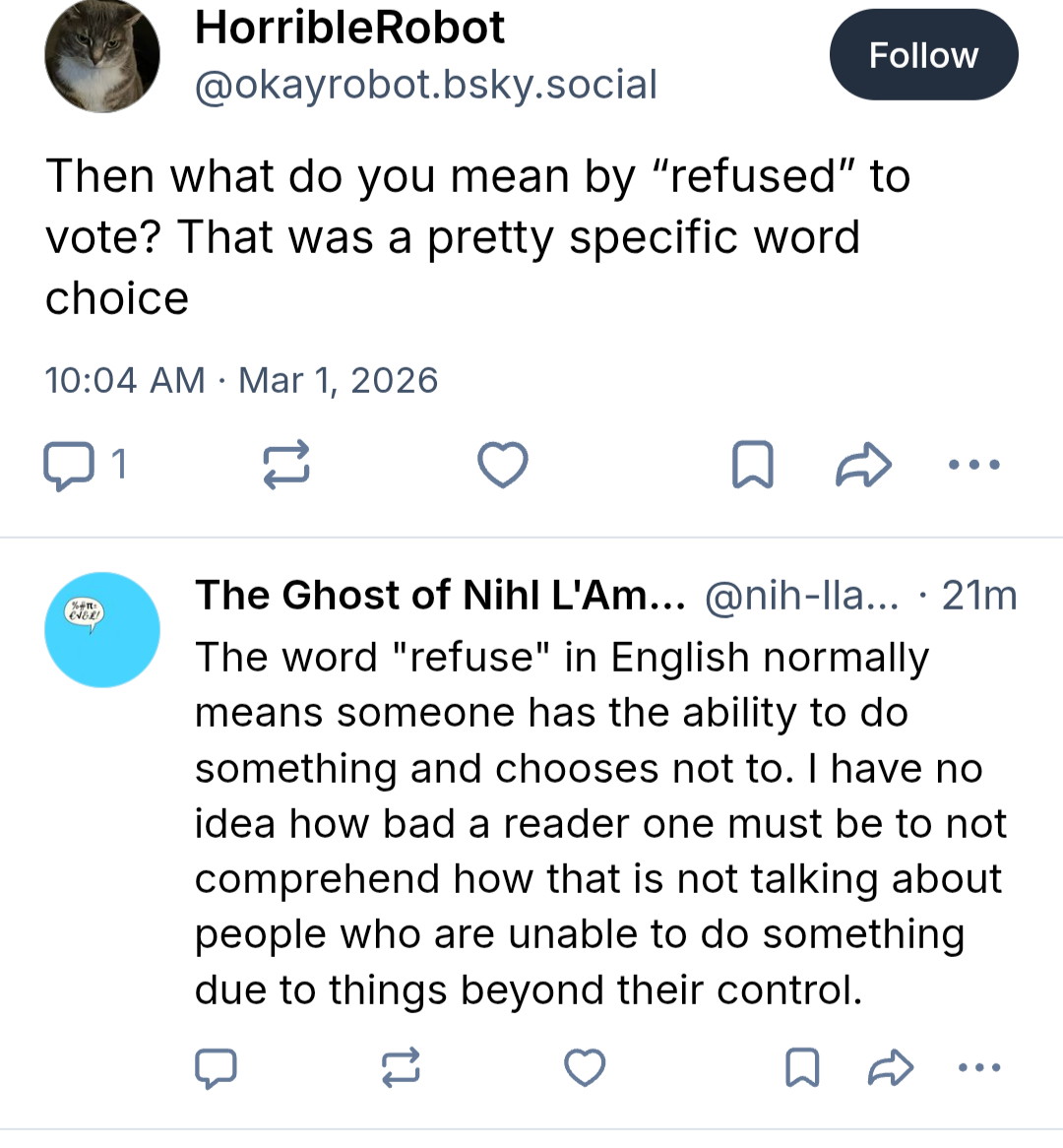Viewport: 1063px width, 1148px height.
Task: Click the Follow button for HorribleRobot
Action: tap(922, 55)
